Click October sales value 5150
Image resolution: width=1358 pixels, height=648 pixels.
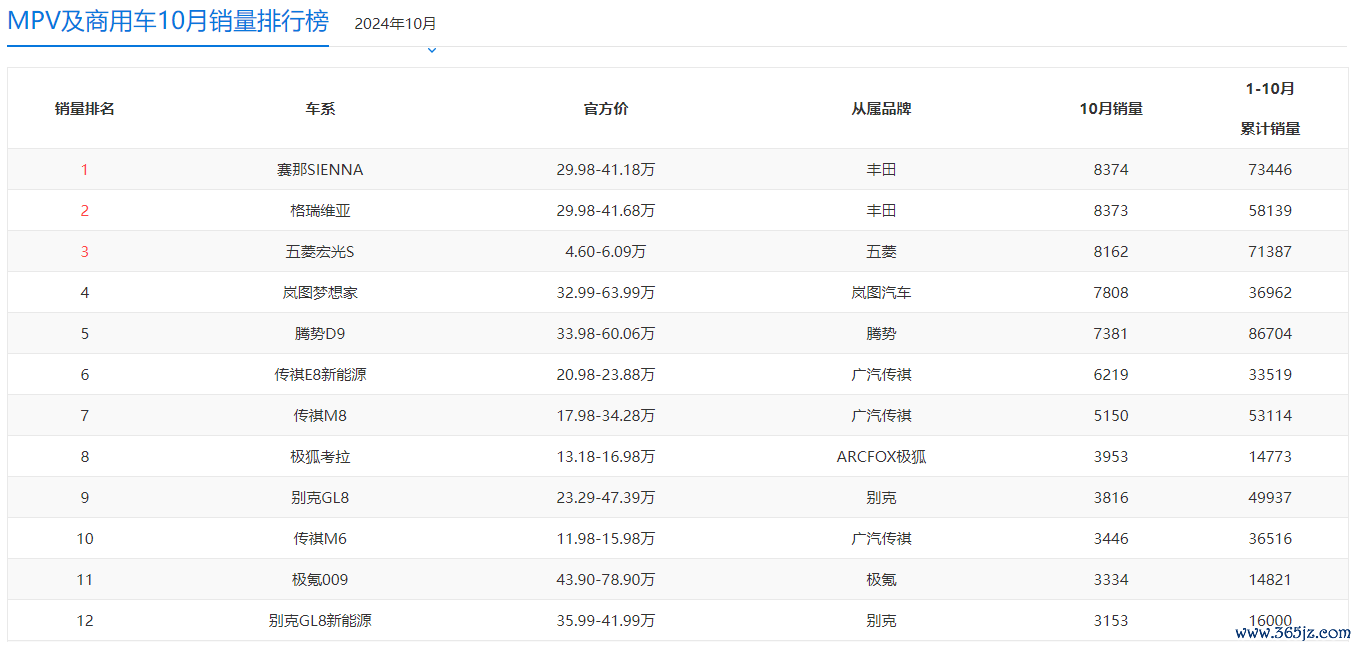point(1111,416)
